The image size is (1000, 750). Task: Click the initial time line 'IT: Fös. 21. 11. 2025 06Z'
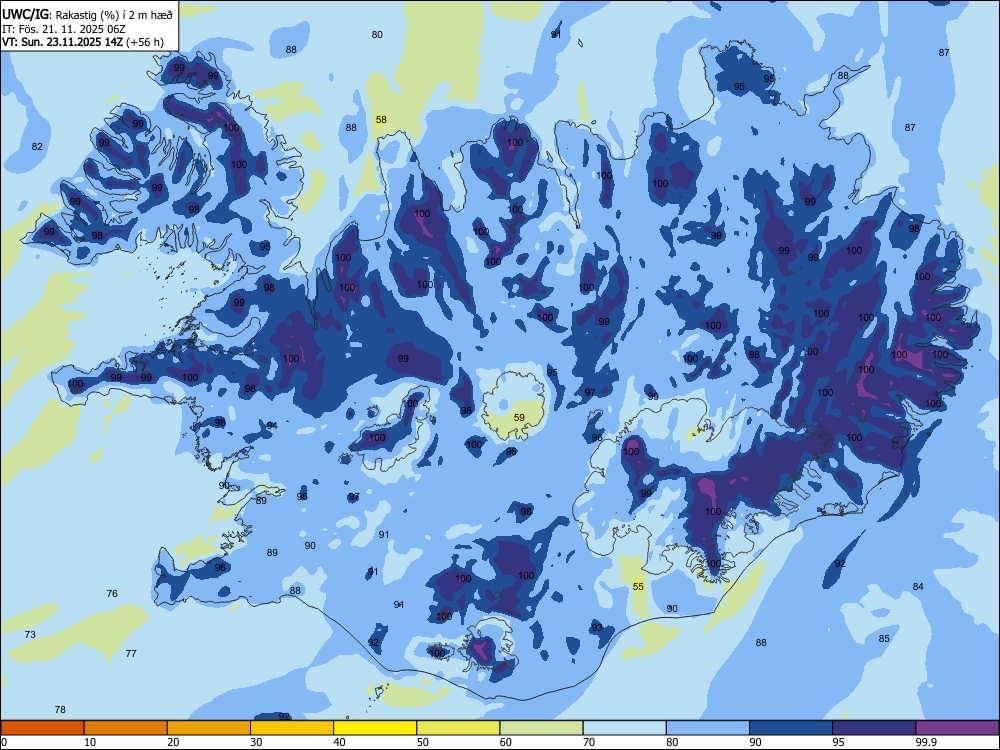(64, 29)
